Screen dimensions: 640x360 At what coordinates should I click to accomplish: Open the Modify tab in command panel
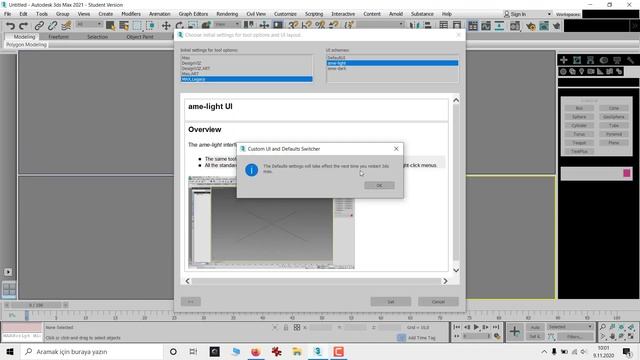point(577,60)
